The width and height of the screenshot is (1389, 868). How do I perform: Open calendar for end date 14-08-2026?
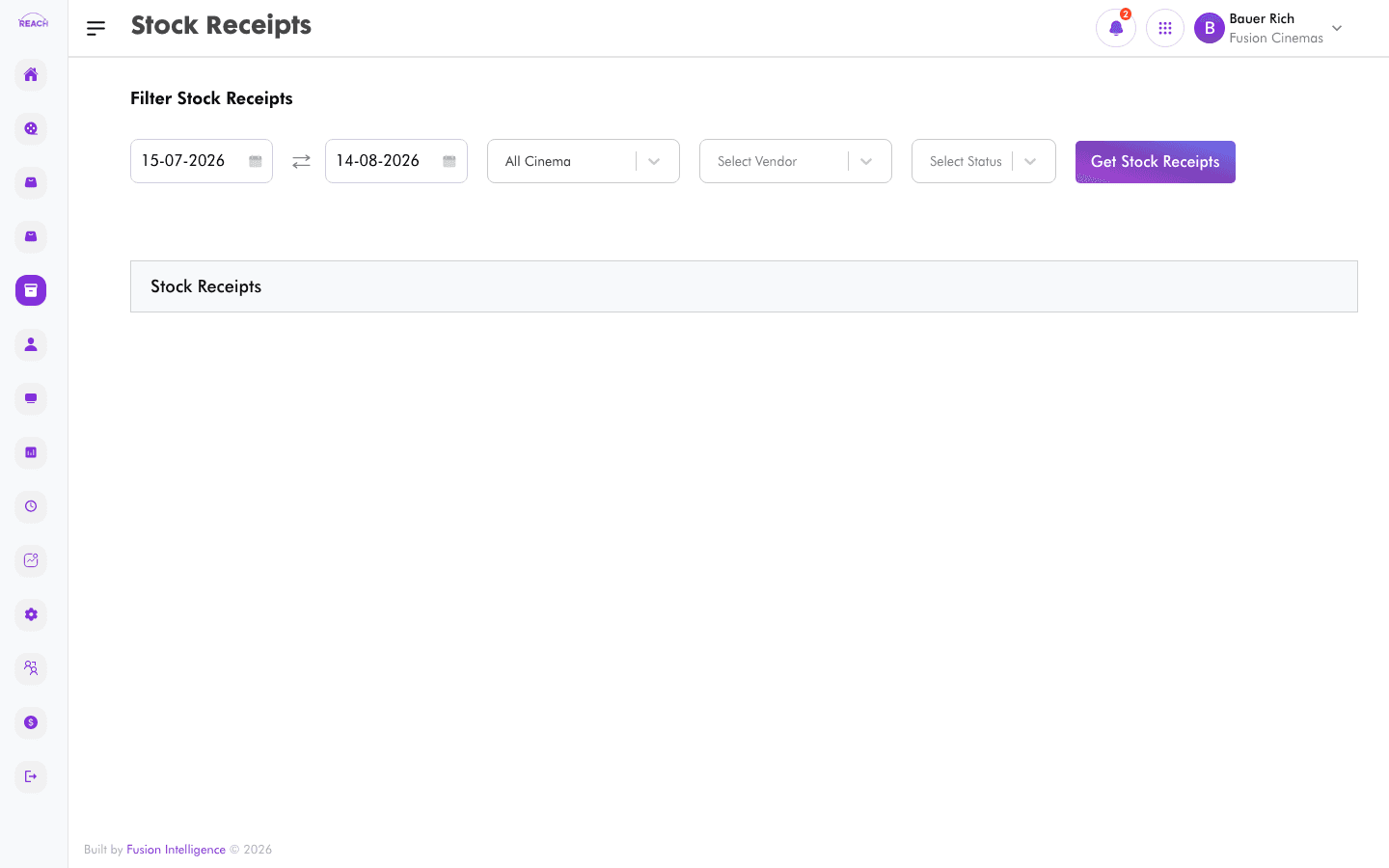point(449,161)
